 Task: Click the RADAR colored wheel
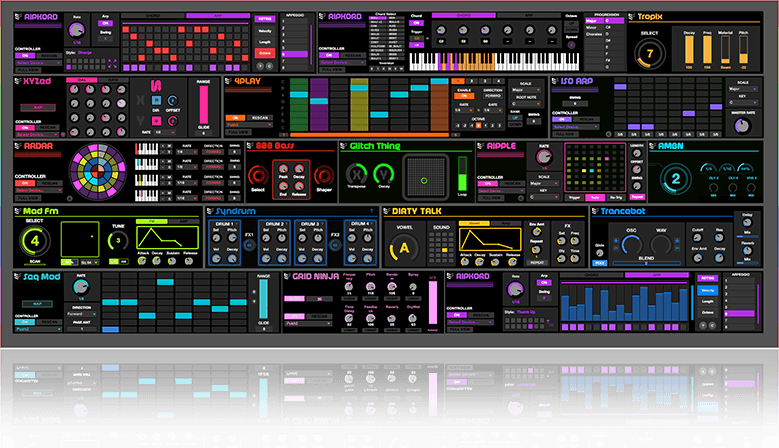pyautogui.click(x=98, y=171)
